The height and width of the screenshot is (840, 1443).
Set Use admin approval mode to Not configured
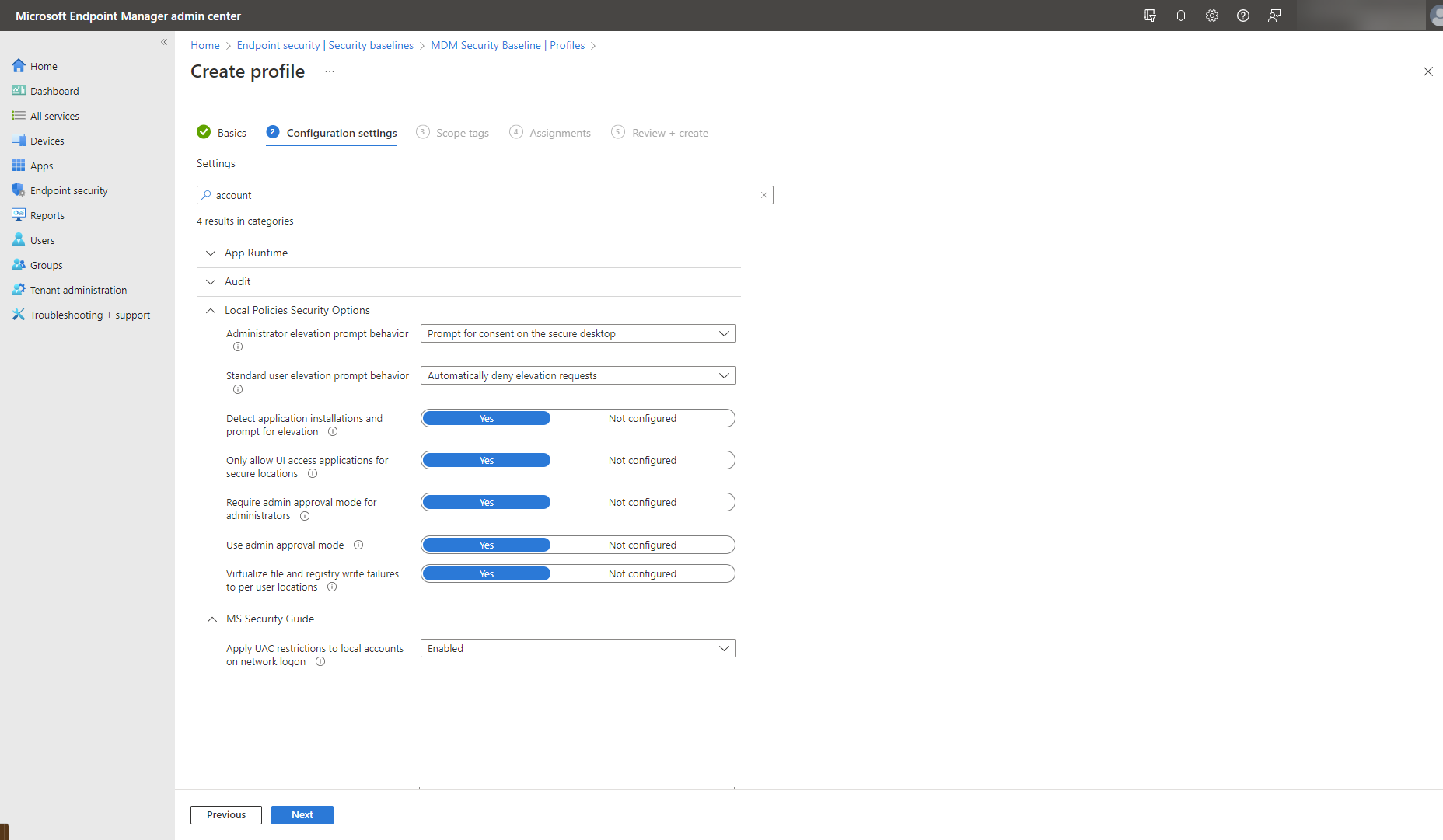tap(642, 545)
